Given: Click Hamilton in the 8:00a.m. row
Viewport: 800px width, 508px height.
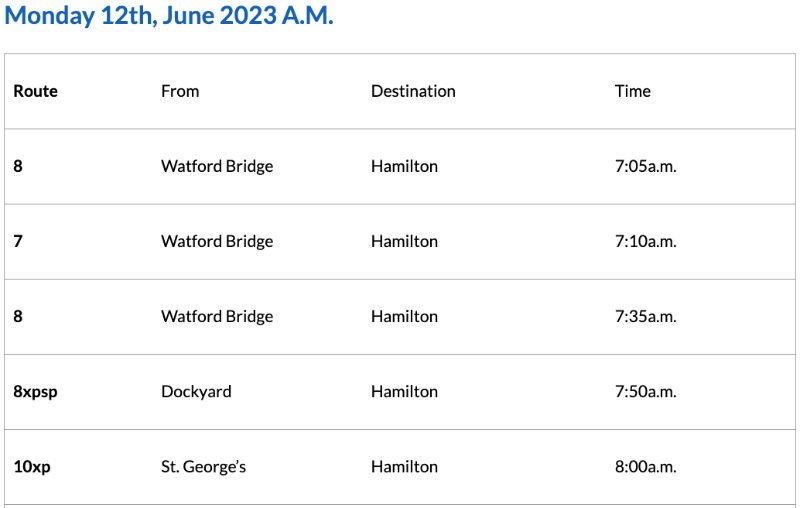Looking at the screenshot, I should pos(404,466).
